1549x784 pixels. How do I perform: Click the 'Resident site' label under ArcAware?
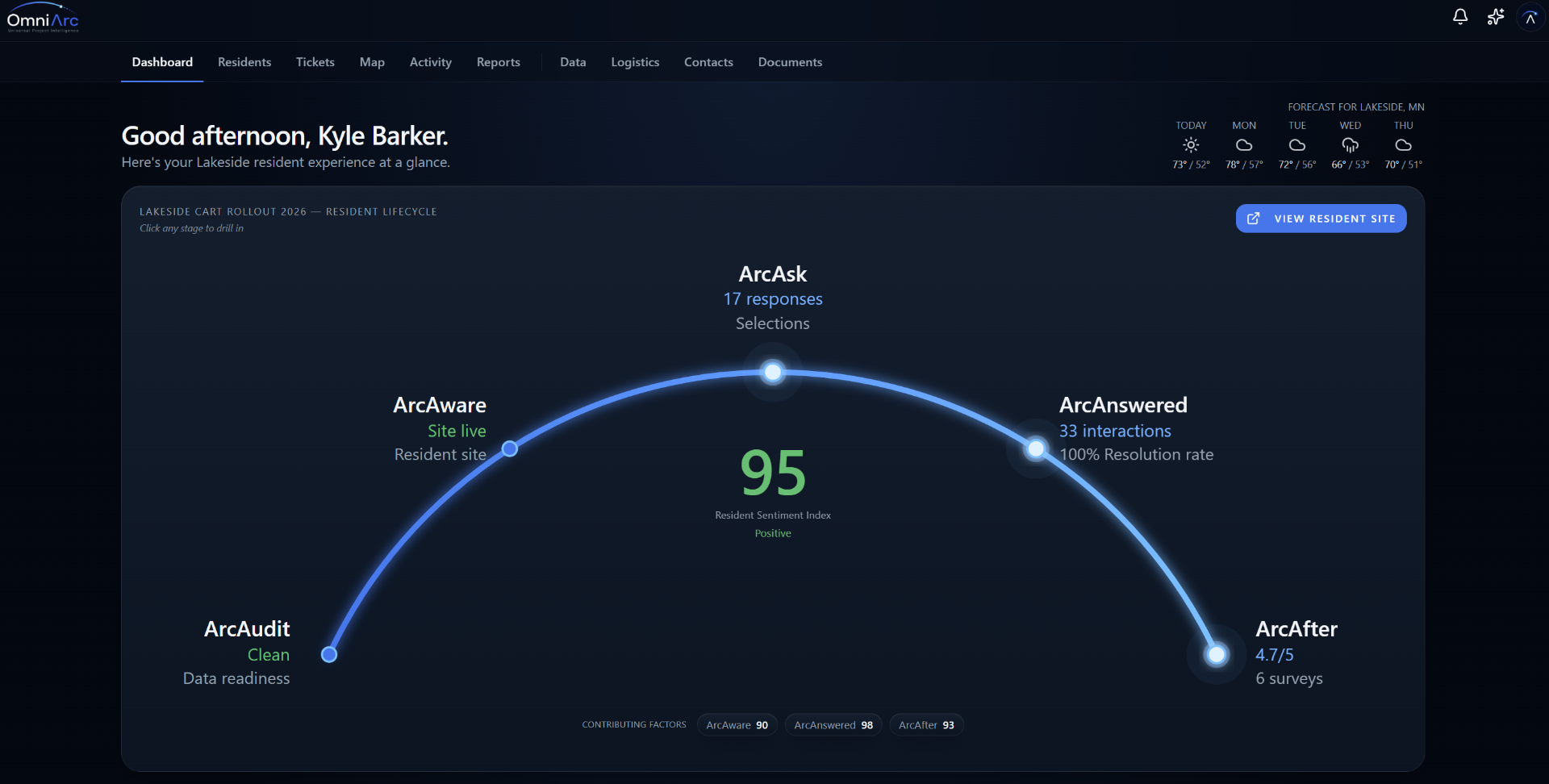click(440, 455)
